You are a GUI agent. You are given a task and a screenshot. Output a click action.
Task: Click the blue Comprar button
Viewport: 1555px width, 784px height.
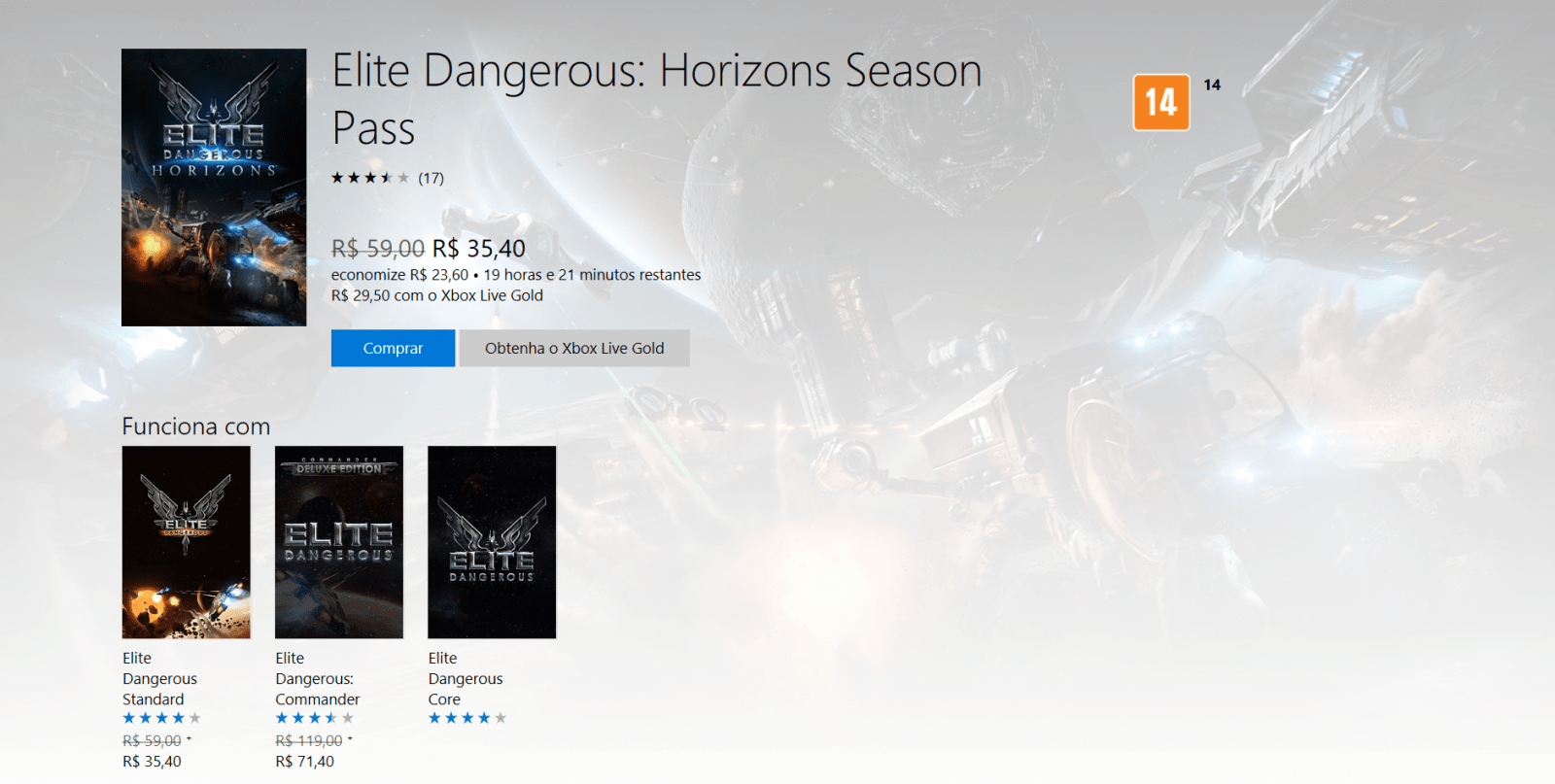pyautogui.click(x=393, y=348)
